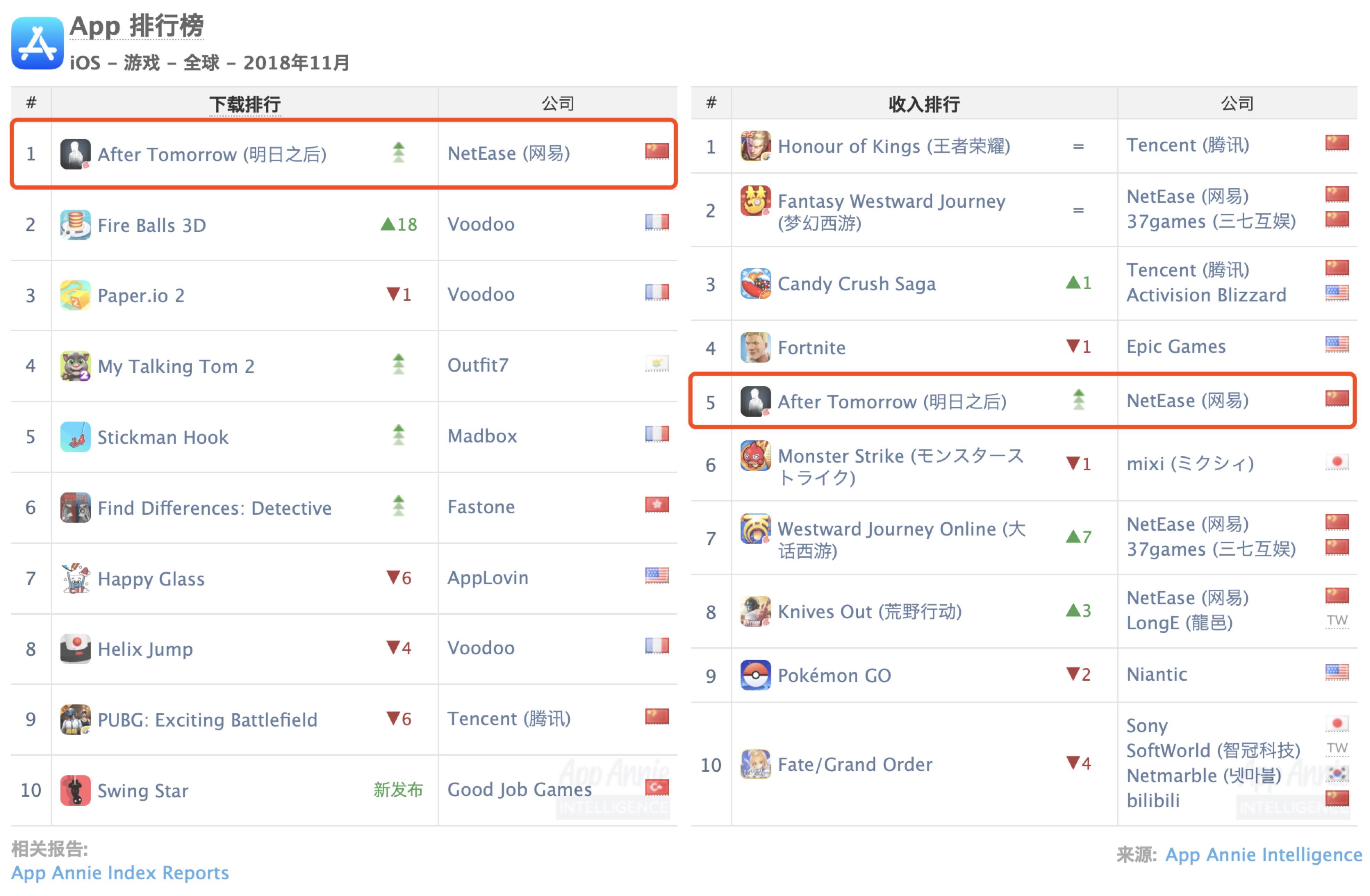Click the China flag beside Fastone

click(657, 505)
